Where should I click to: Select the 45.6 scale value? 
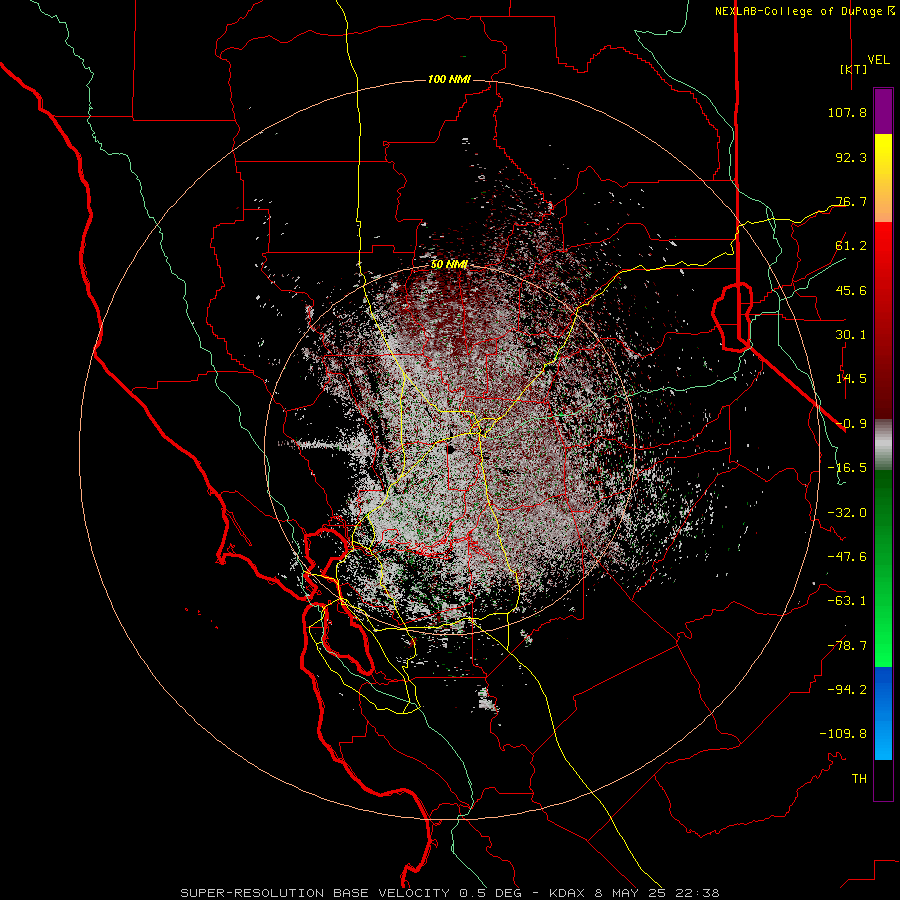[851, 290]
